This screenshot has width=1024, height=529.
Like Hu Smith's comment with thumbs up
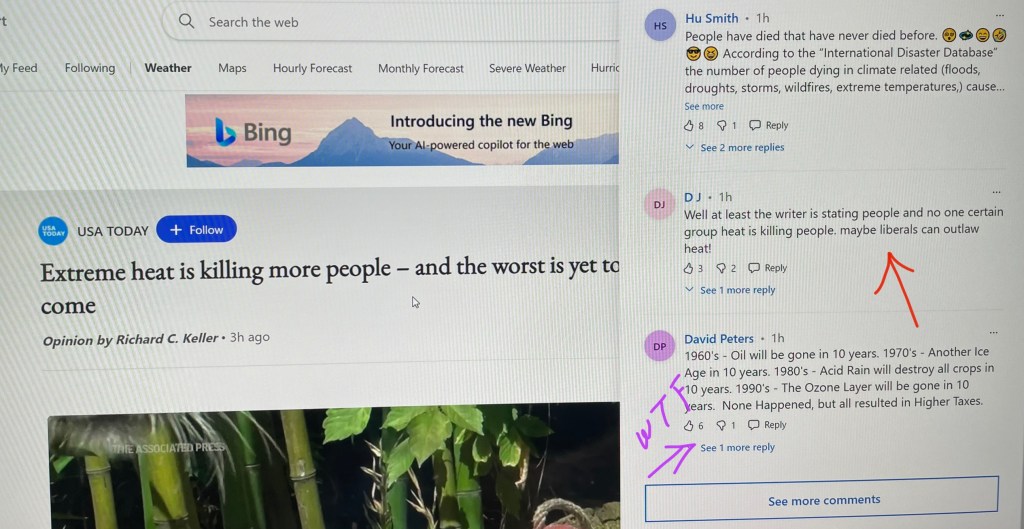tap(688, 125)
